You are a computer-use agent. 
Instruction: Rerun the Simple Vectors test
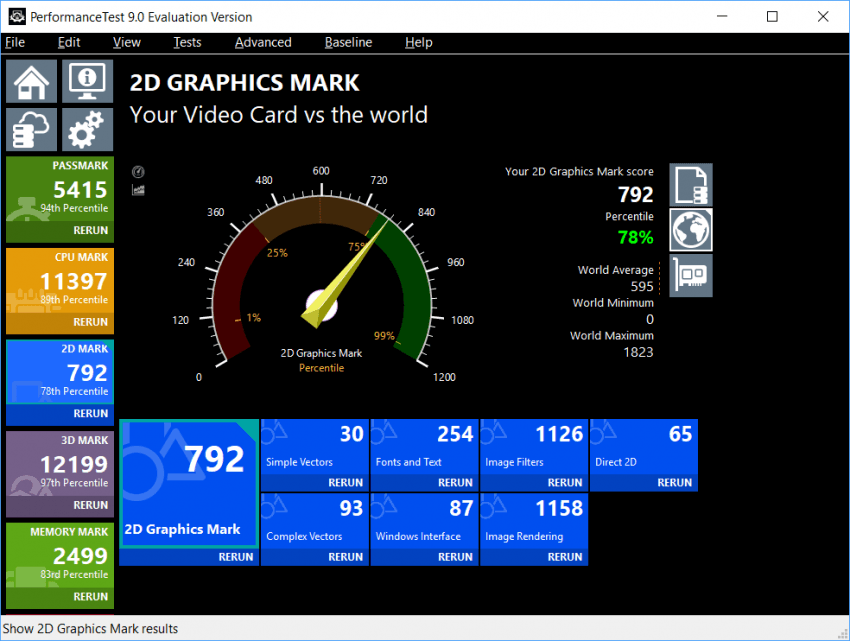345,483
